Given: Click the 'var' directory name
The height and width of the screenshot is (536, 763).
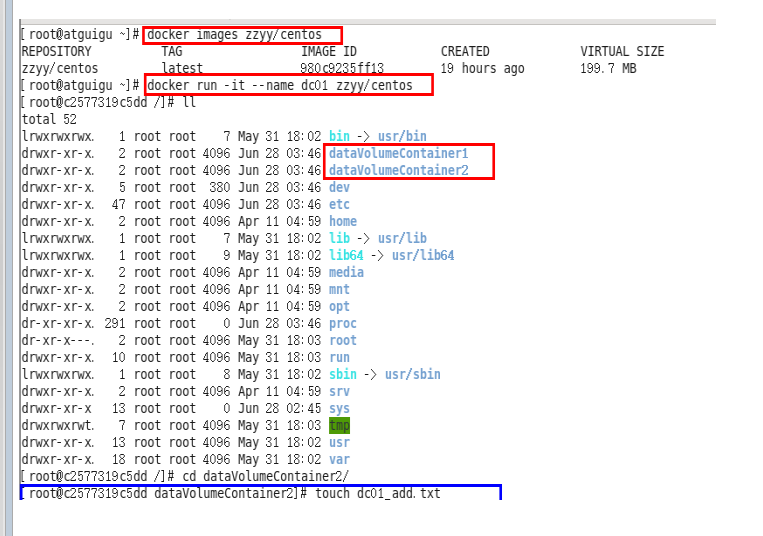Looking at the screenshot, I should 339,459.
